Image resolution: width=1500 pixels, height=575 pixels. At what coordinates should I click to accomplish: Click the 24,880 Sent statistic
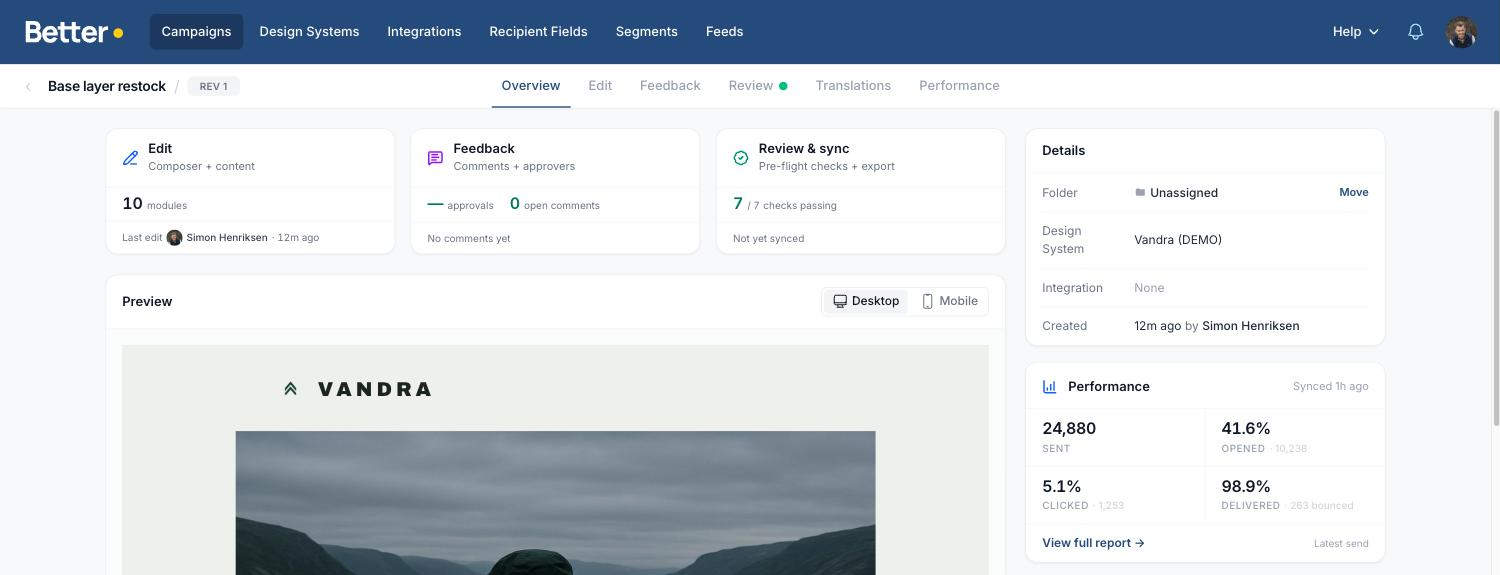tap(1070, 437)
